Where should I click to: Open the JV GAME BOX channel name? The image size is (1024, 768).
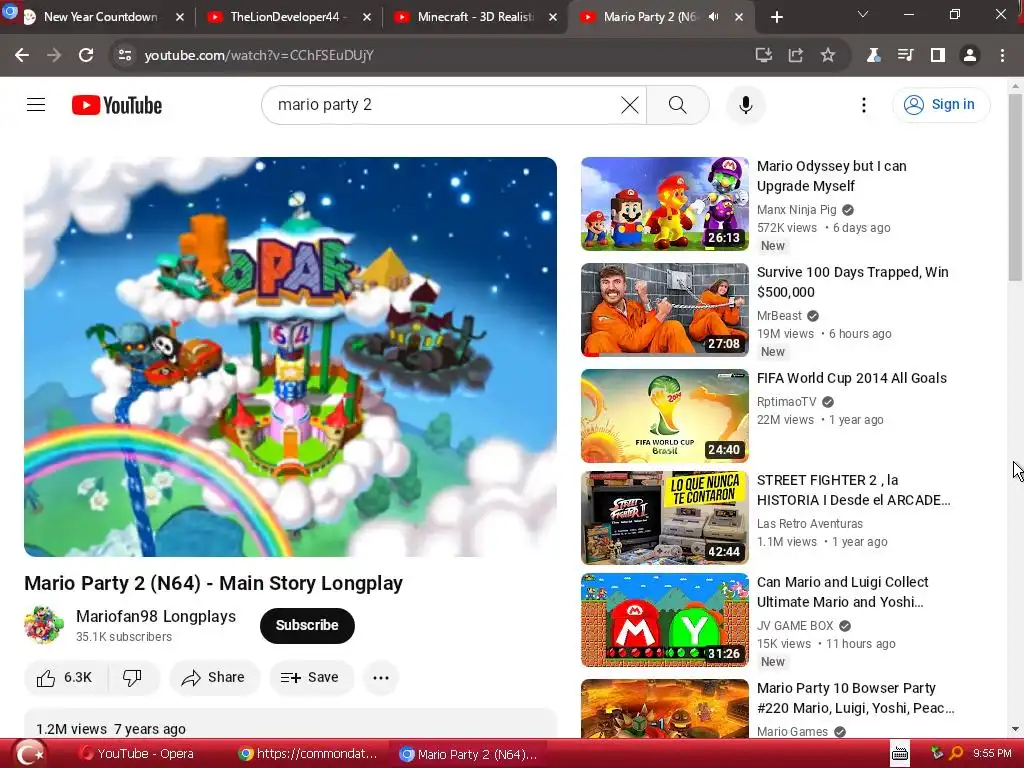795,626
